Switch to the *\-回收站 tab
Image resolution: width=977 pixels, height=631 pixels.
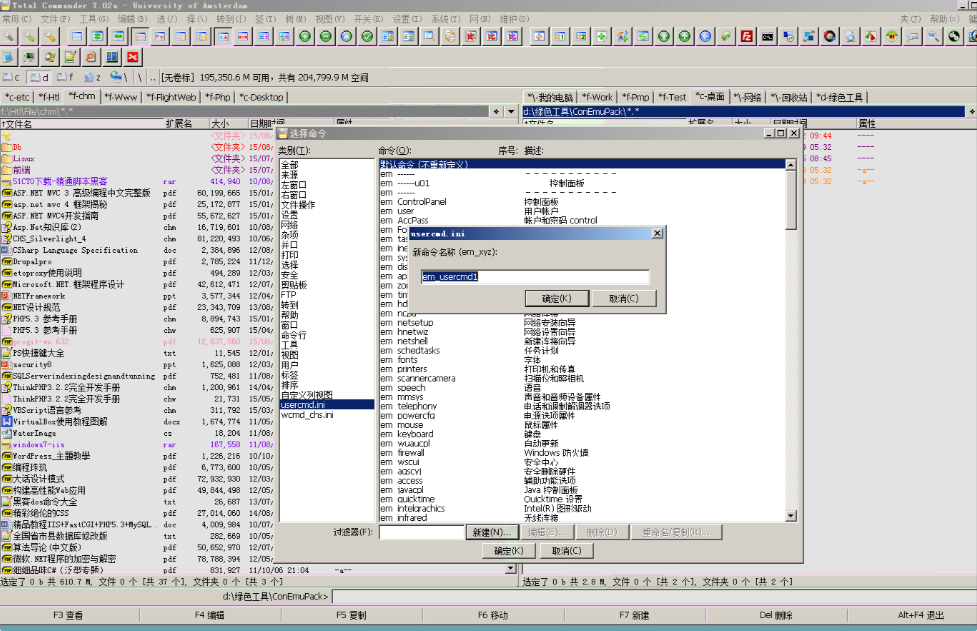point(788,97)
